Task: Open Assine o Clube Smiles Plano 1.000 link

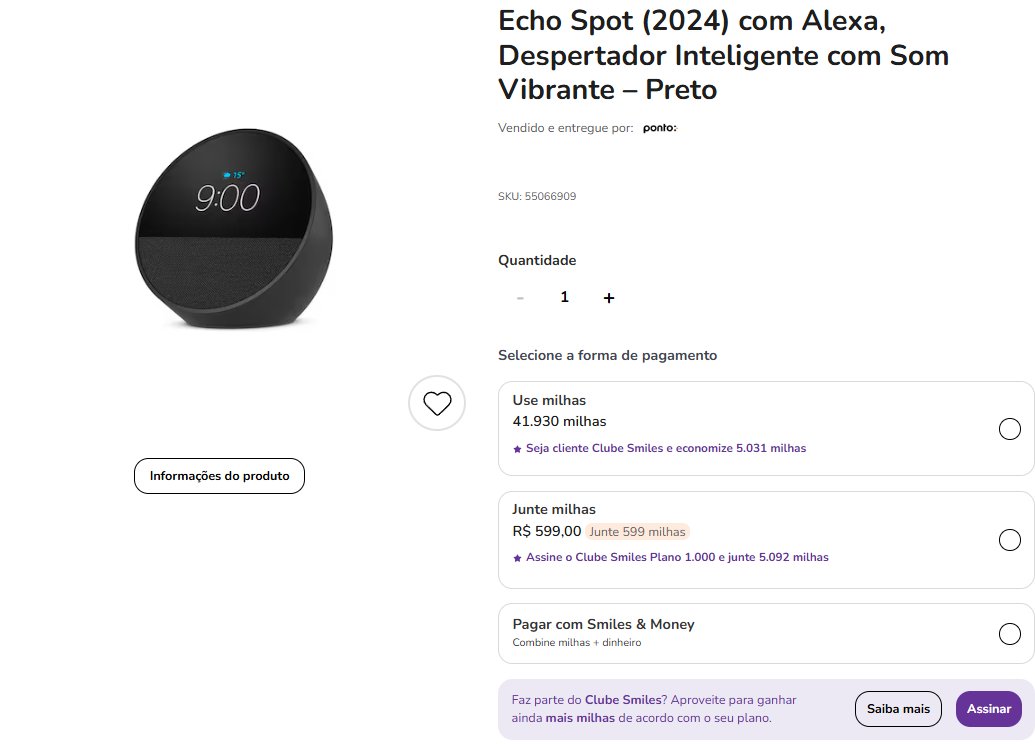Action: [x=677, y=557]
